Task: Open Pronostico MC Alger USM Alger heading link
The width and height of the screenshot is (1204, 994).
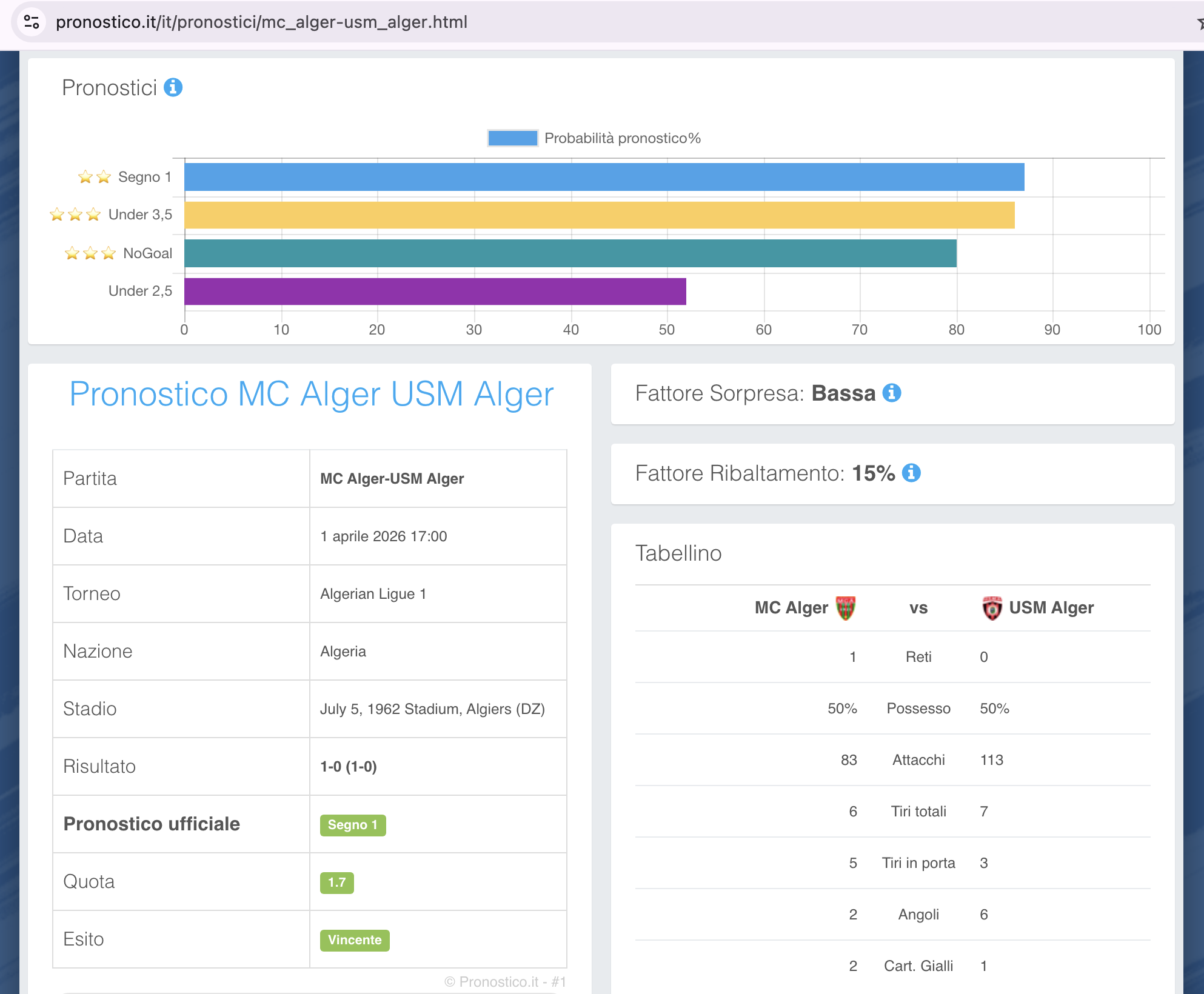Action: click(x=311, y=394)
